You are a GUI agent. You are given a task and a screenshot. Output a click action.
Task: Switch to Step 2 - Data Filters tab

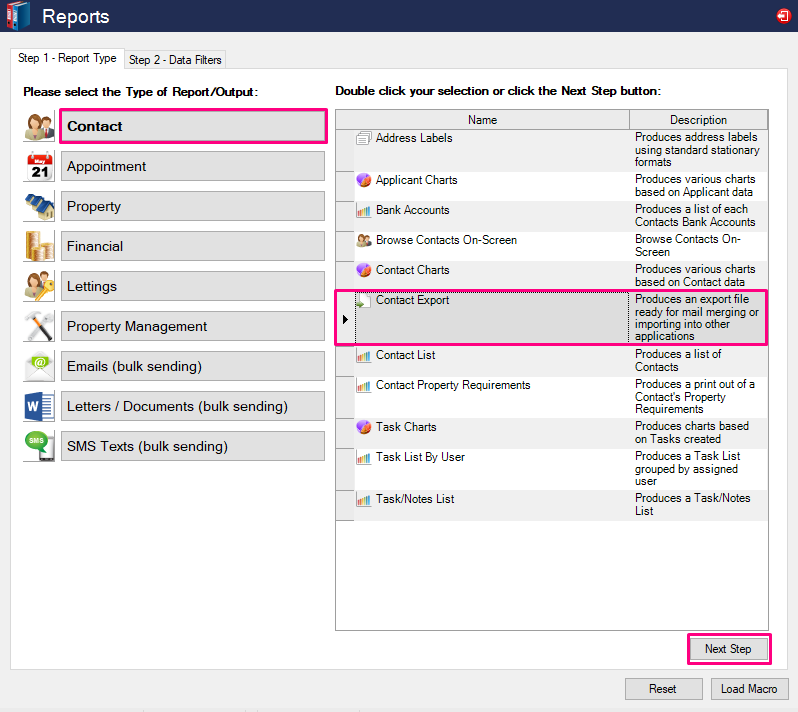coord(175,60)
